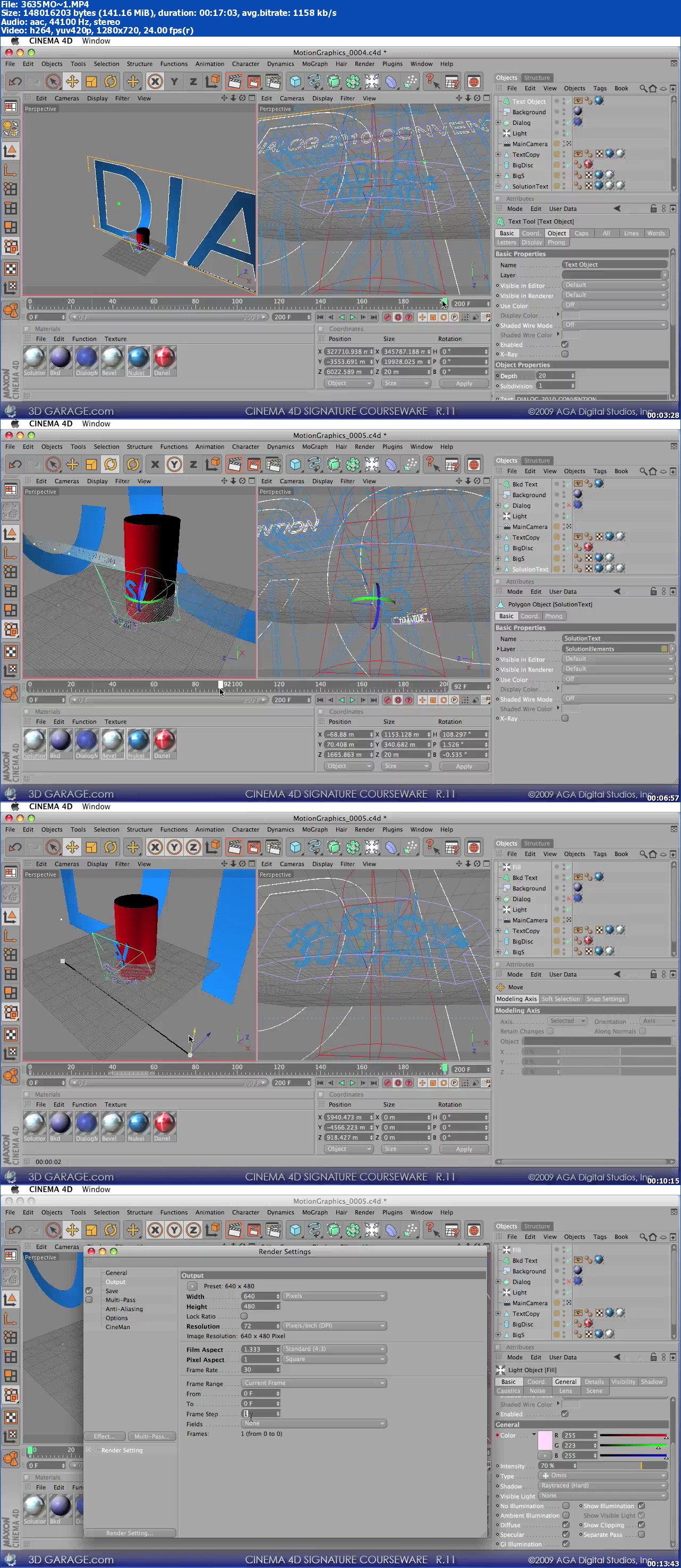In MotionGraphics_0004 window, click green Array object icon
This screenshot has width=681, height=1568.
coord(353,82)
